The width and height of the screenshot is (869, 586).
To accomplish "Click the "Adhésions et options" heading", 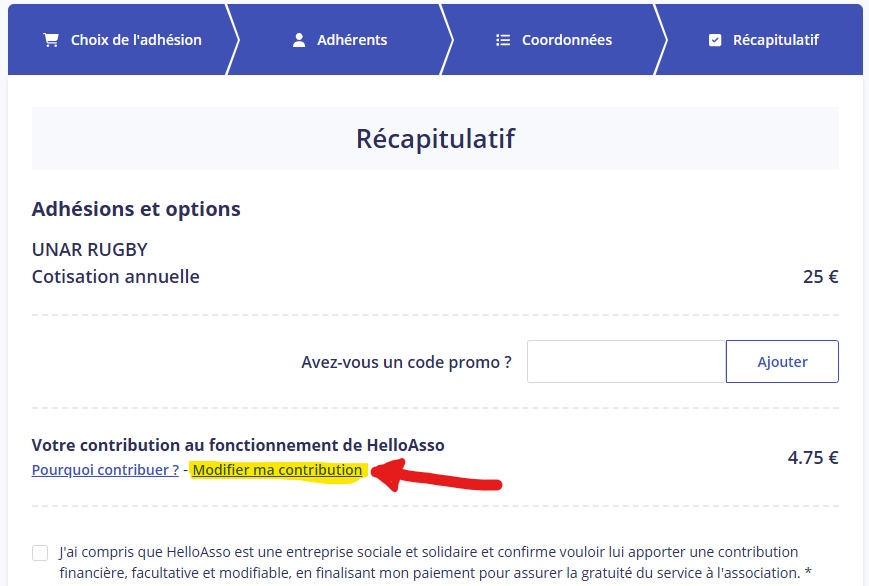I will tap(136, 209).
